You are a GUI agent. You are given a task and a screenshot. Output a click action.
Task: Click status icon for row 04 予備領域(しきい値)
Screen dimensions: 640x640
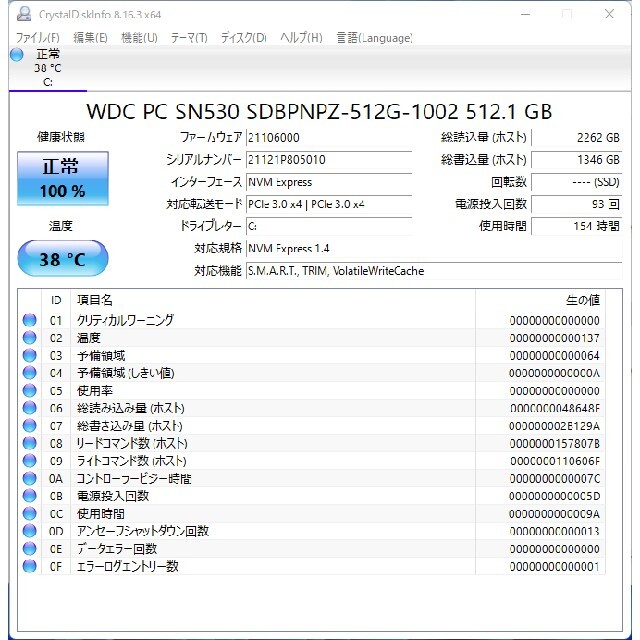(x=29, y=373)
